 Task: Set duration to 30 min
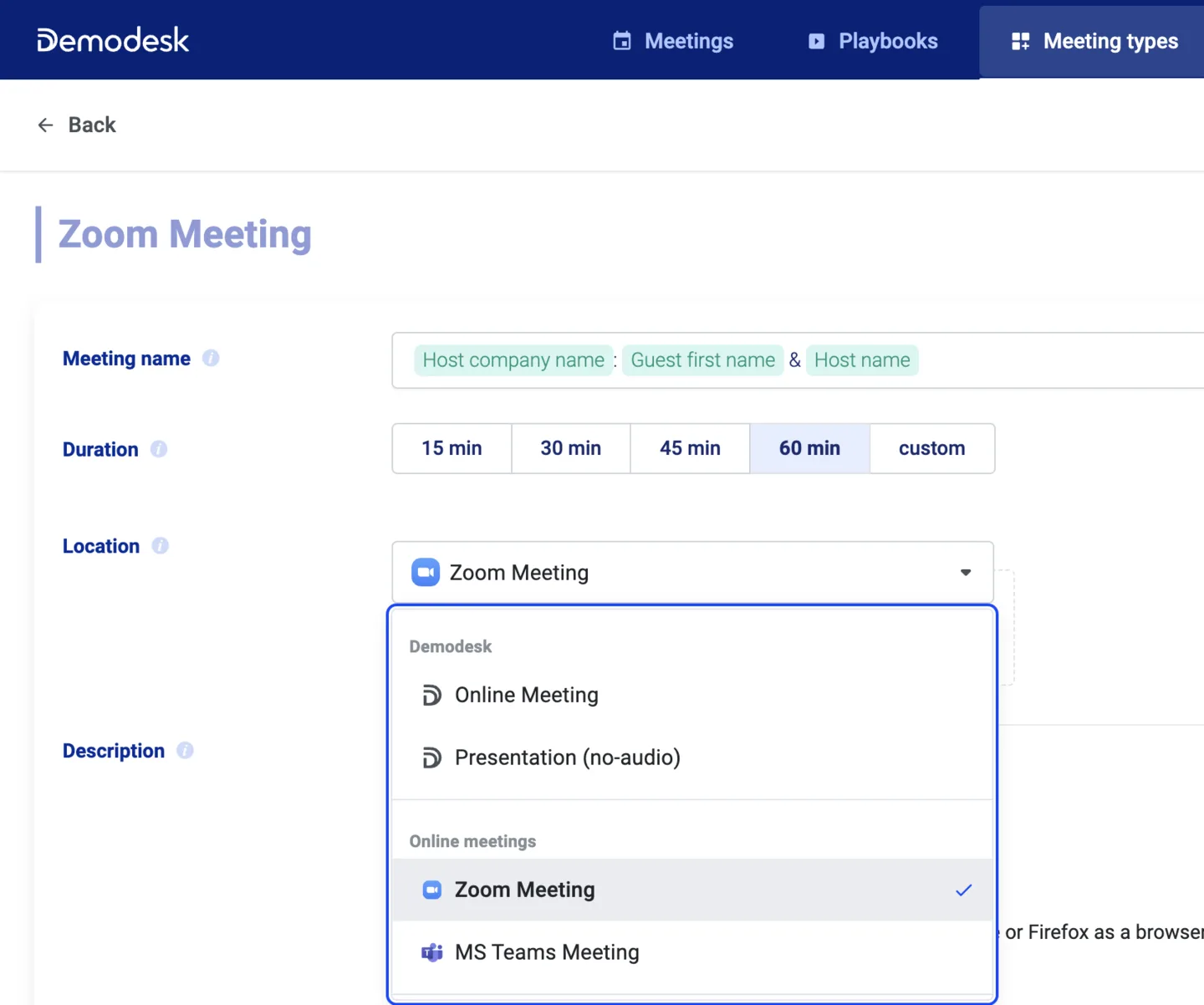(x=571, y=448)
